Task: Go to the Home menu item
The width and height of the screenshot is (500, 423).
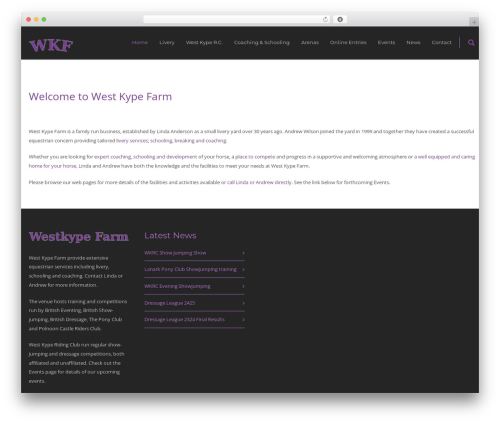Action: click(140, 42)
